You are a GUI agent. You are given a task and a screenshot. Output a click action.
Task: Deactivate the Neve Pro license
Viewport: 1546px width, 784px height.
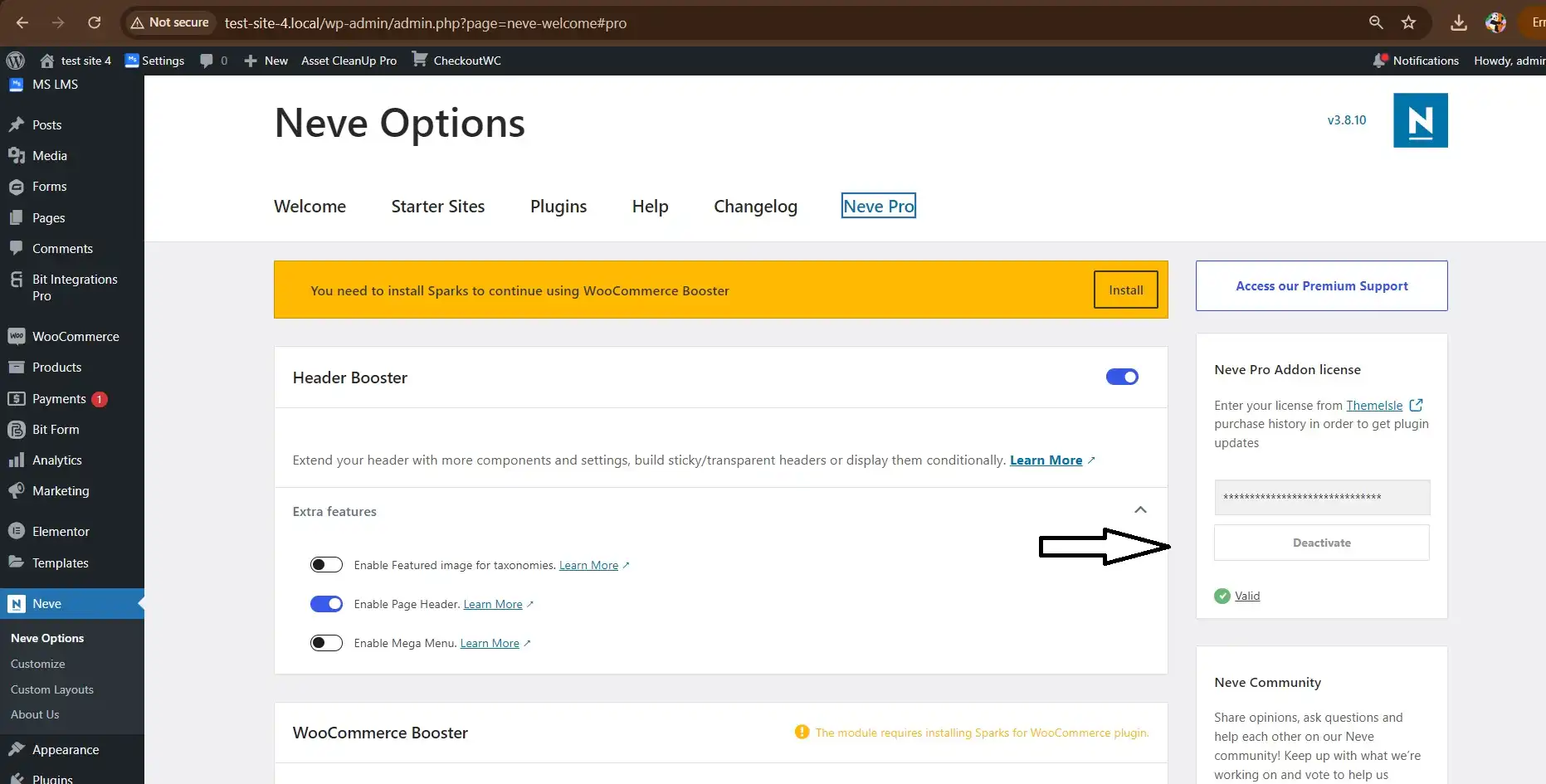(1321, 542)
